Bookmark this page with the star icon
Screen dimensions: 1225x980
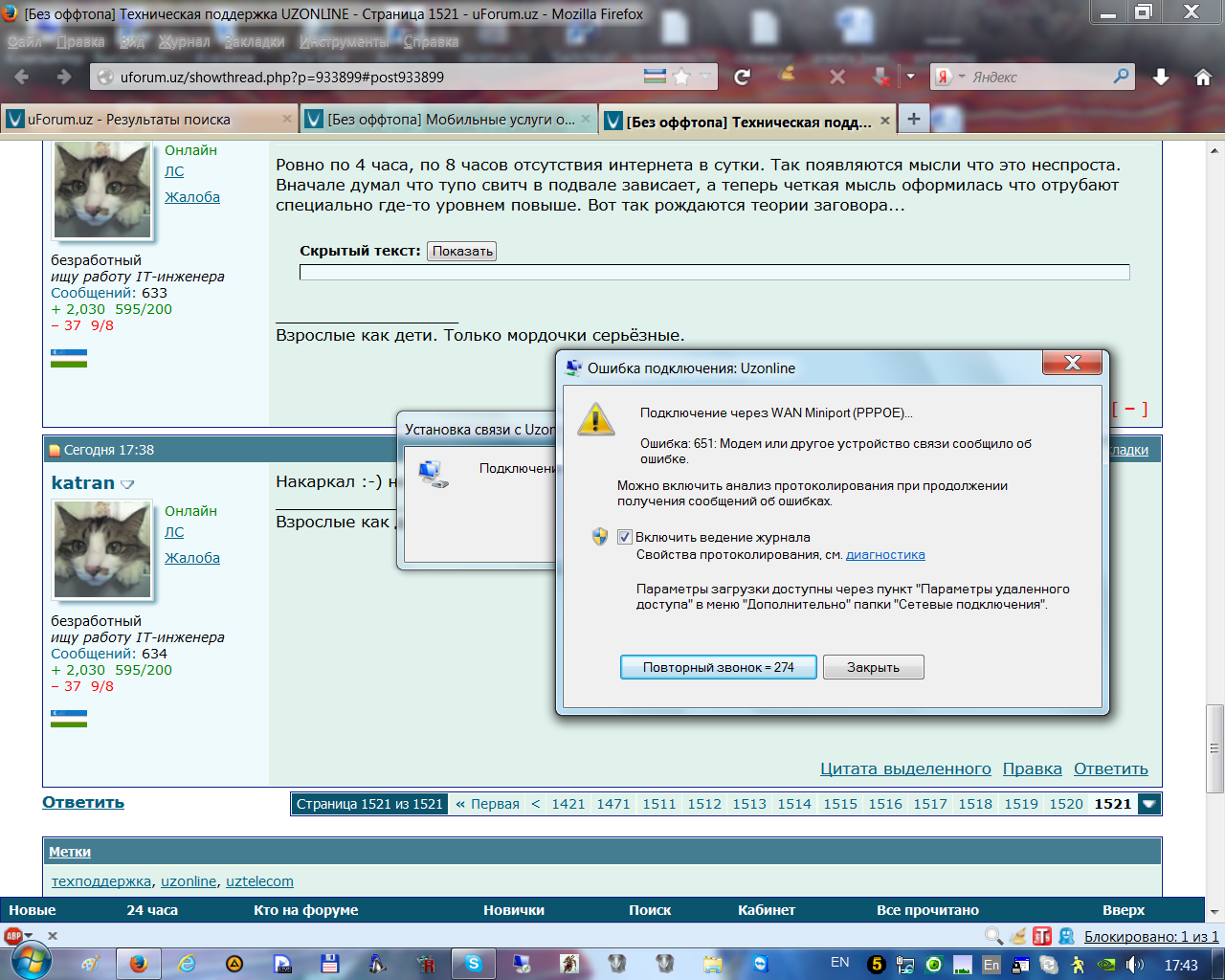pos(681,77)
